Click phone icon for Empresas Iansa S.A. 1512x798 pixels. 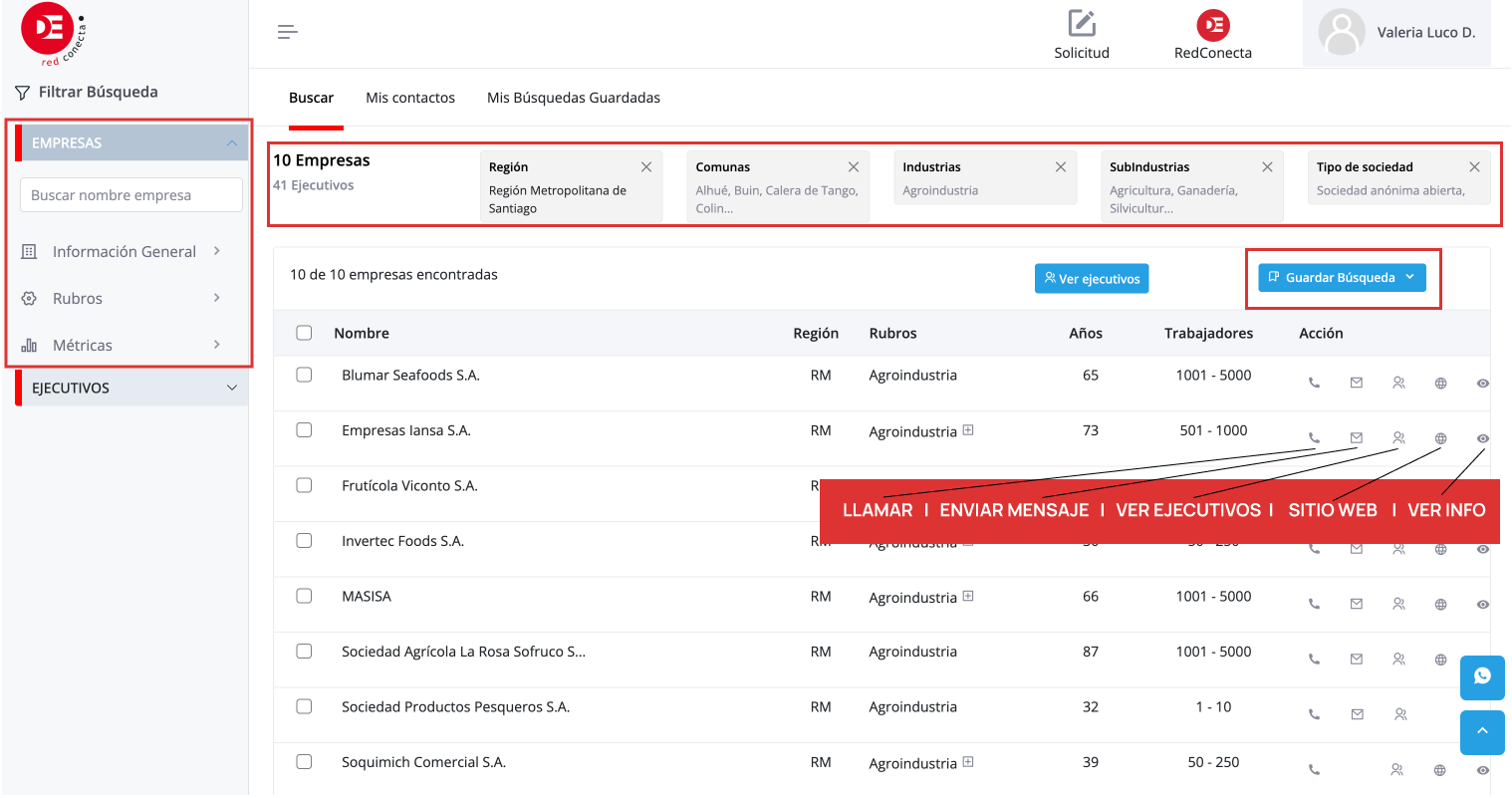[1314, 437]
